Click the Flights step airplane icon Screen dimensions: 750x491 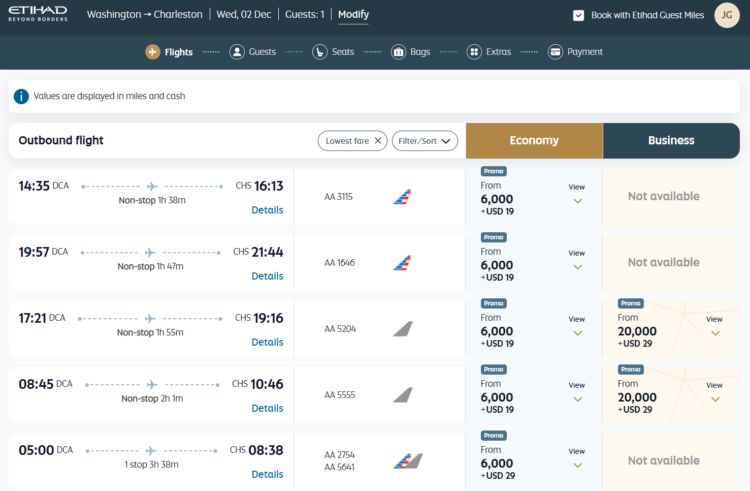tap(153, 52)
